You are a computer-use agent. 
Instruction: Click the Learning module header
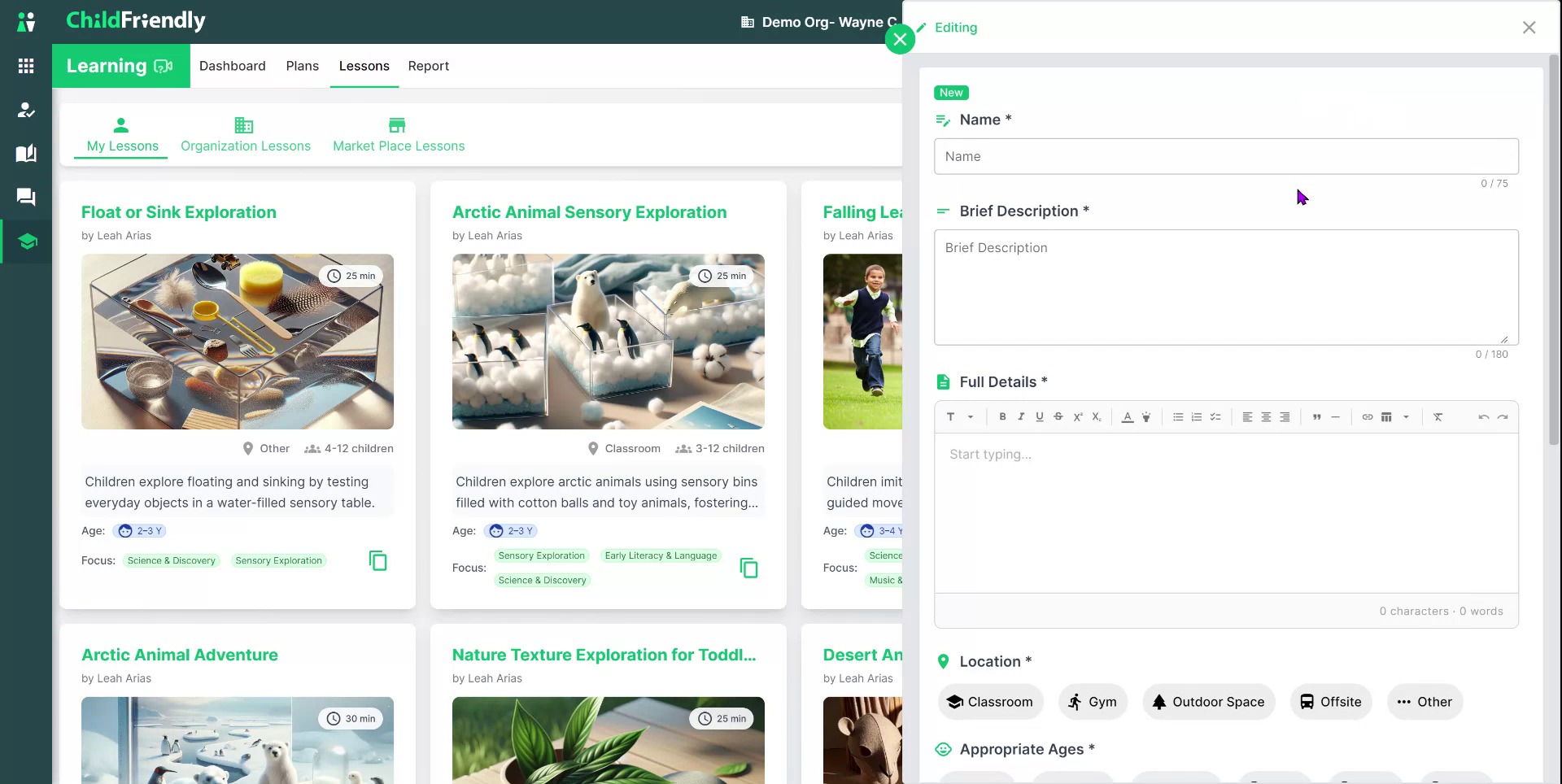click(x=121, y=66)
